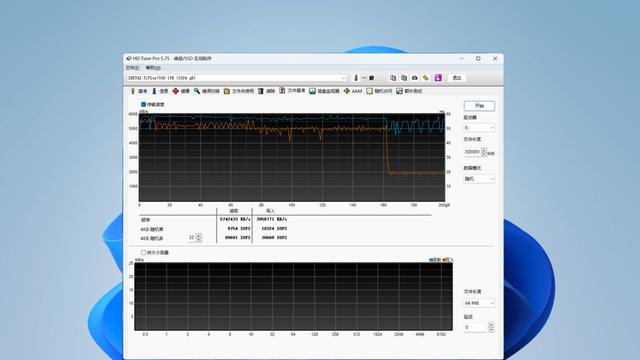The image size is (640, 360).
Task: Open the Benchmark (基准) tab
Action: click(x=138, y=91)
